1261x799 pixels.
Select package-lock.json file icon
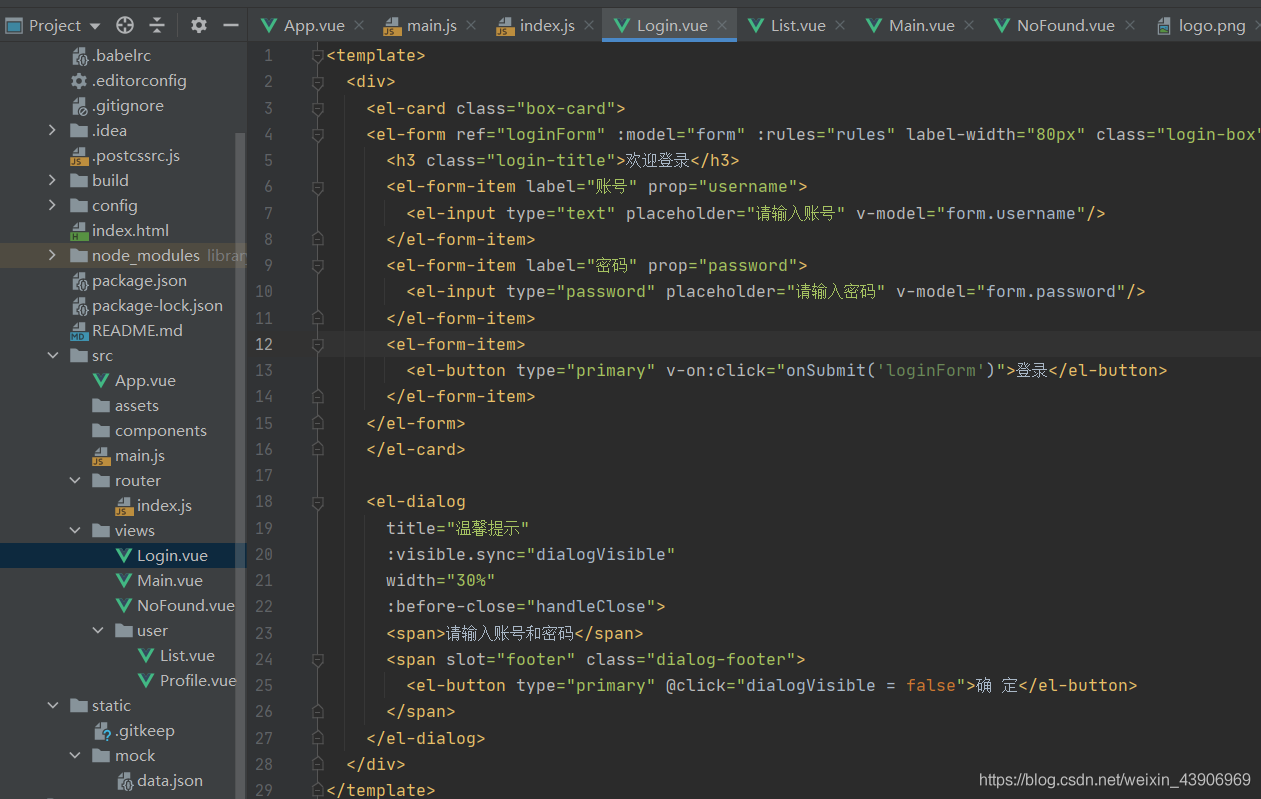[79, 306]
